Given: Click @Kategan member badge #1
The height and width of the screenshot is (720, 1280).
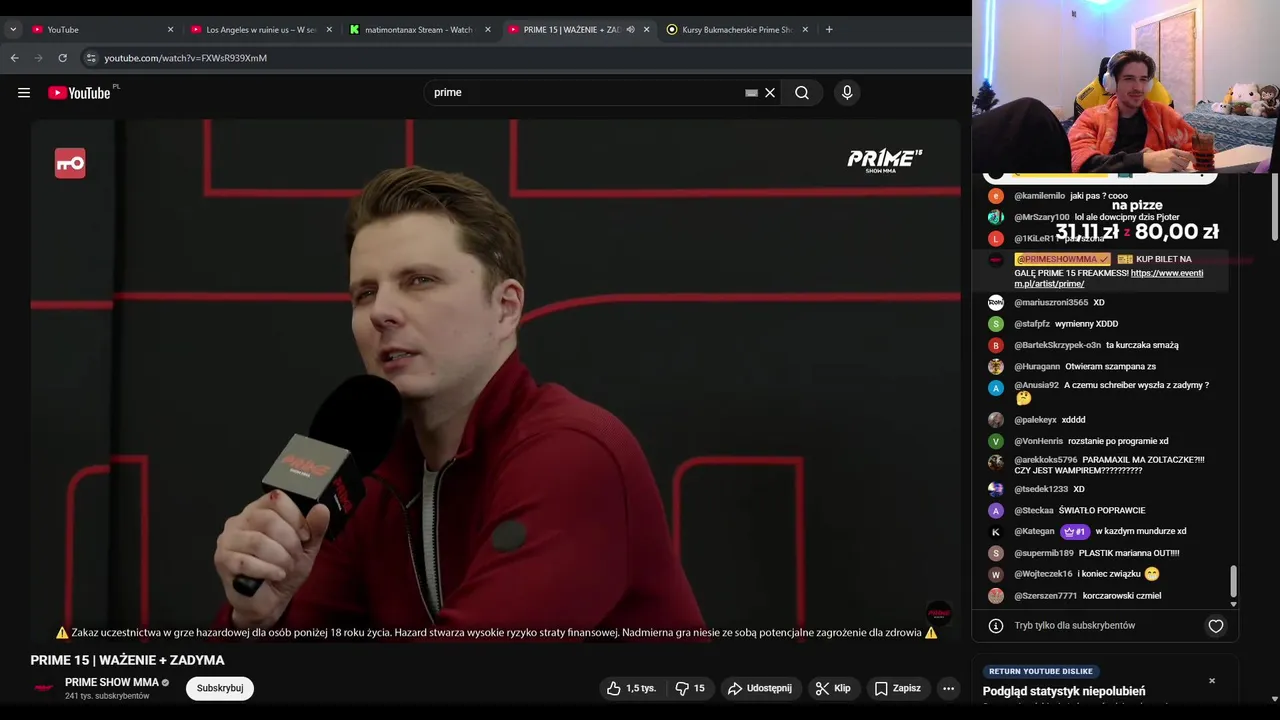Looking at the screenshot, I should click(1075, 532).
